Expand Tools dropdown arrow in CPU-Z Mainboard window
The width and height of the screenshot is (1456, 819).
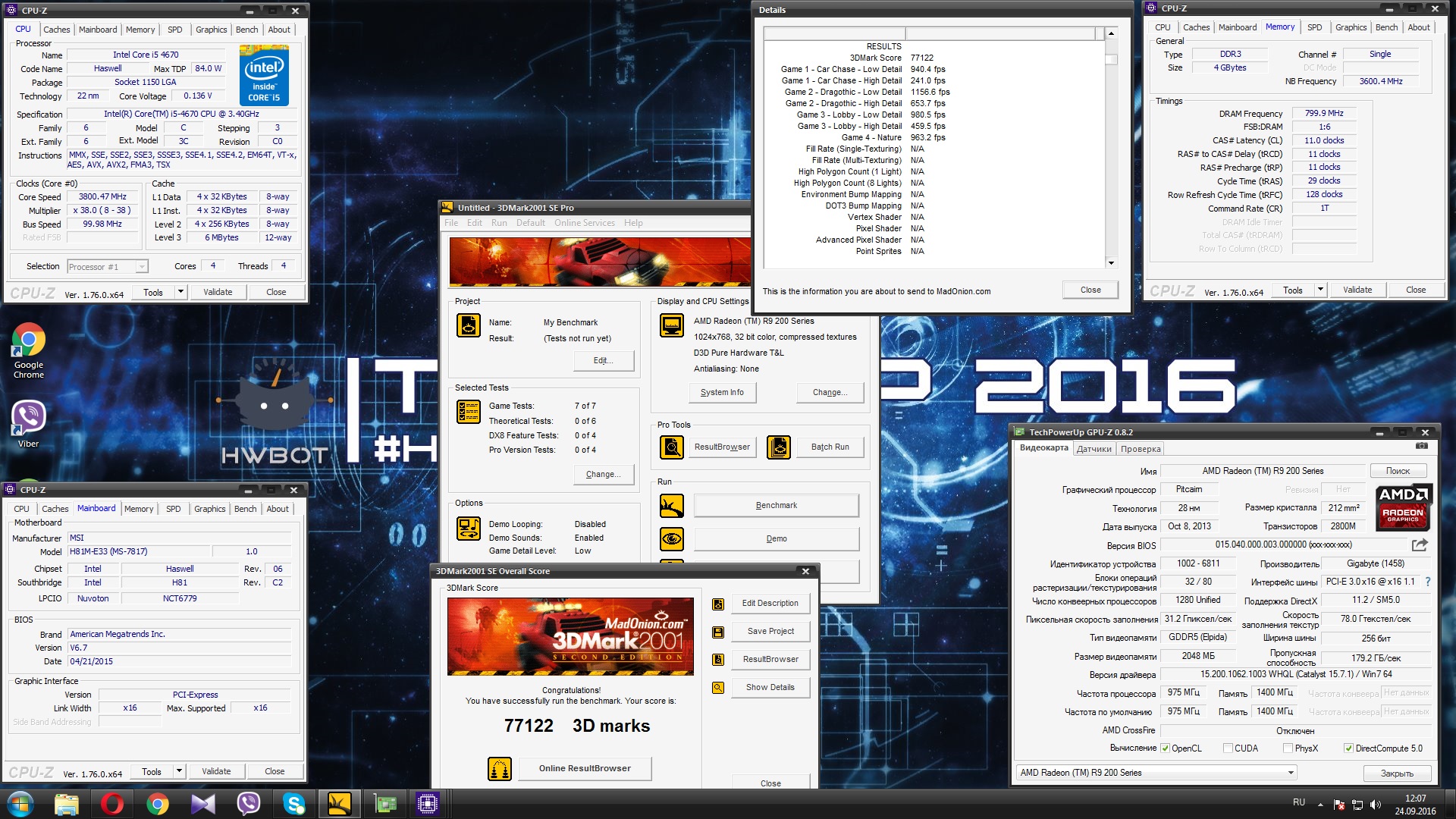click(179, 771)
